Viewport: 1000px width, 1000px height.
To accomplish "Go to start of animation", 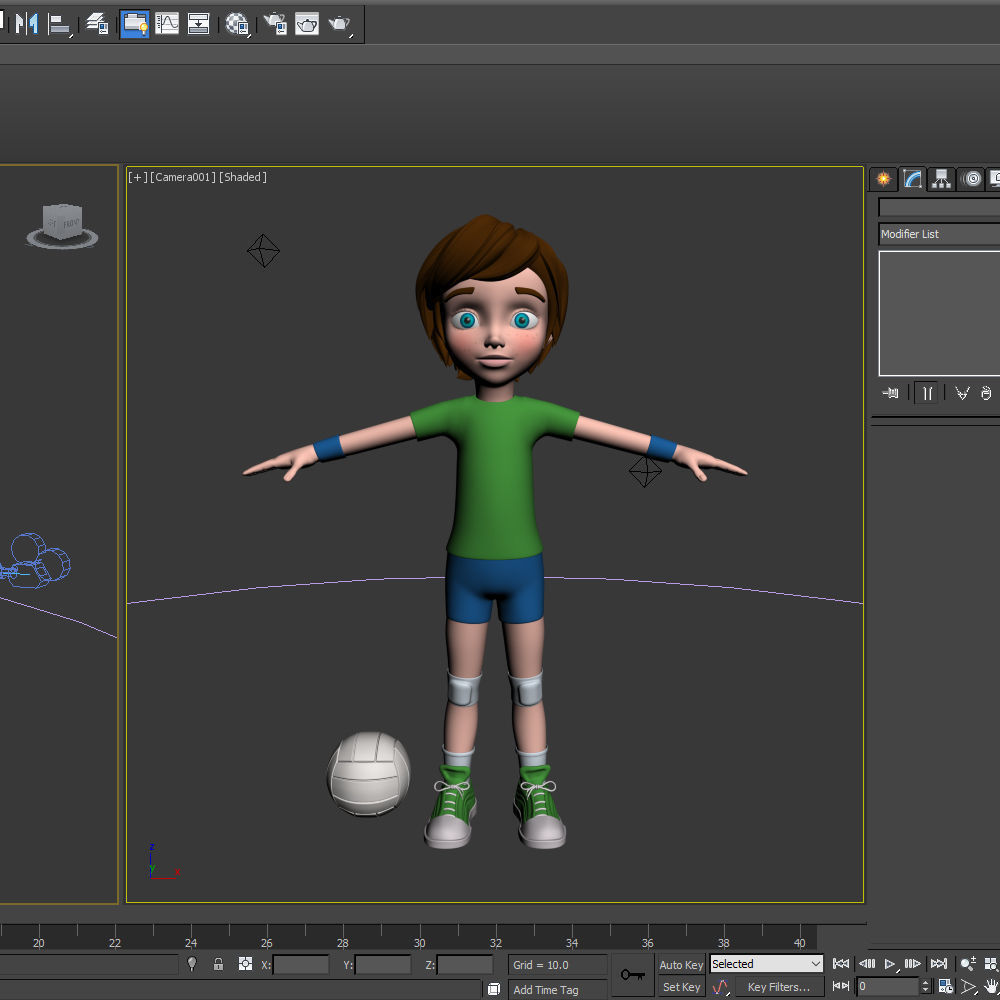I will pyautogui.click(x=841, y=964).
